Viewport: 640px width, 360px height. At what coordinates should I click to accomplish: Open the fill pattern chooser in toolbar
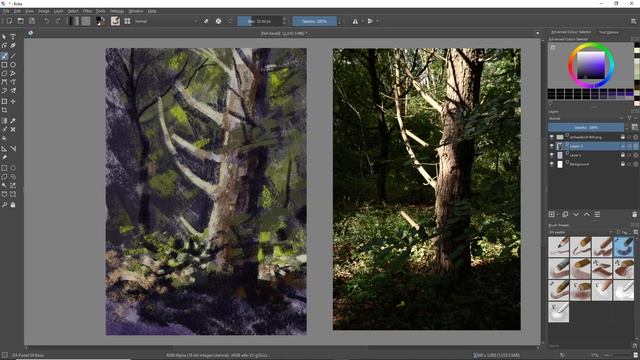[x=86, y=21]
